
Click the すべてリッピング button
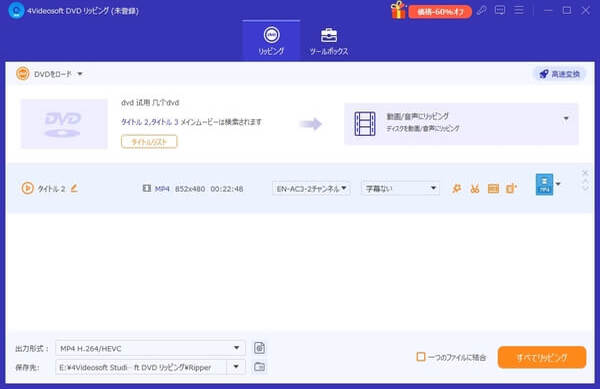tap(541, 358)
